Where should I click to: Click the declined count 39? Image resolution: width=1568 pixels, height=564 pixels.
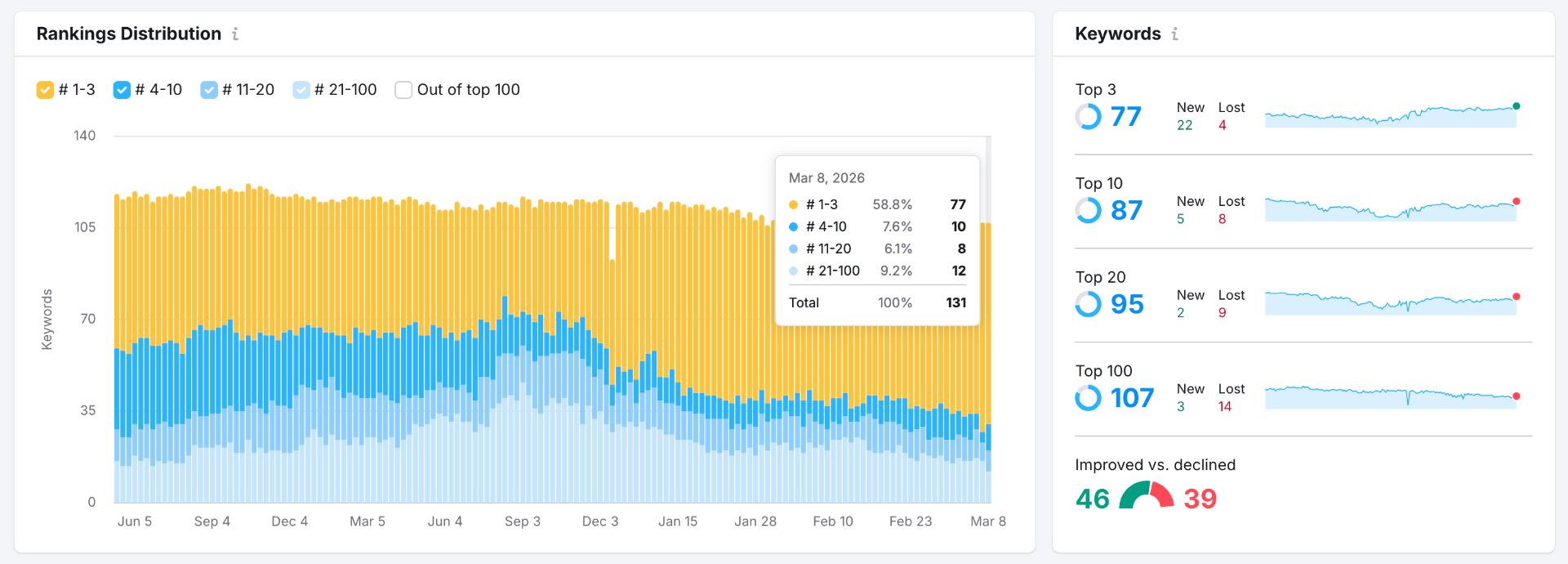(1200, 499)
